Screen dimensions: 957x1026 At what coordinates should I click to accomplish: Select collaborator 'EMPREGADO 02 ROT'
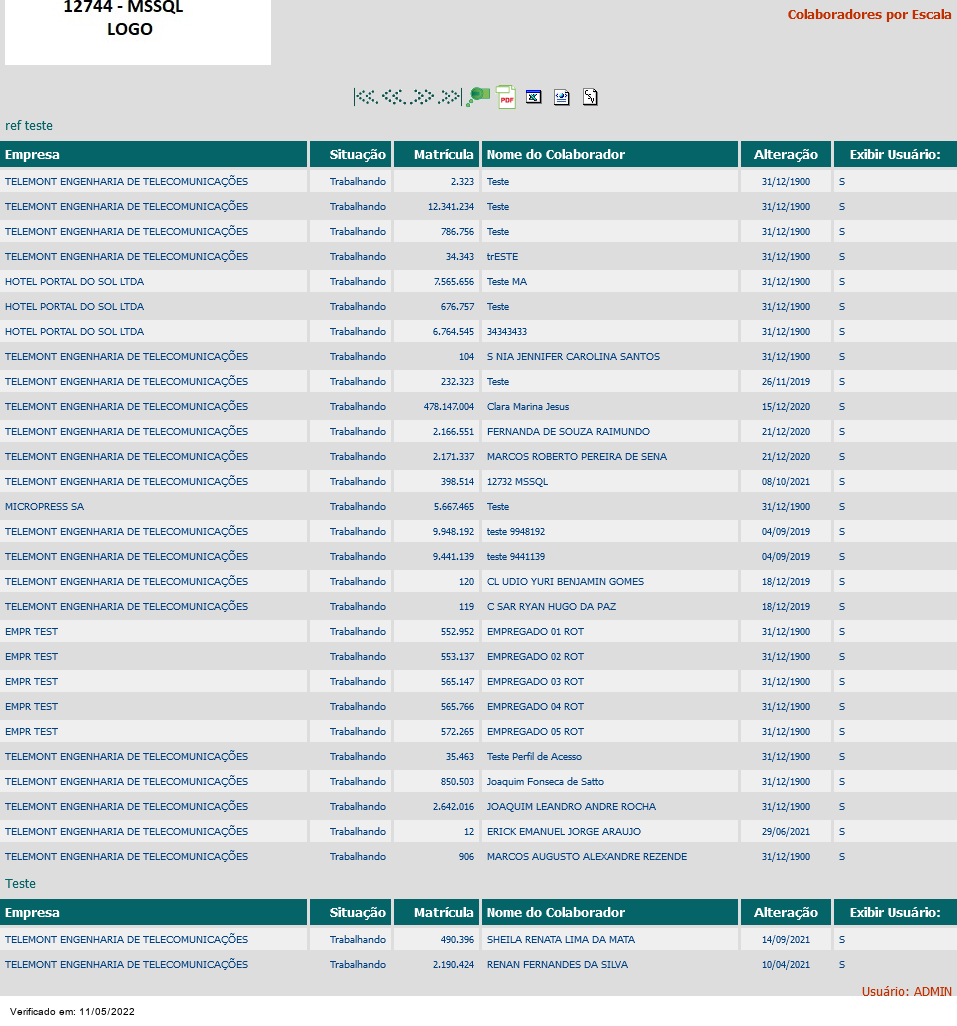pos(535,656)
